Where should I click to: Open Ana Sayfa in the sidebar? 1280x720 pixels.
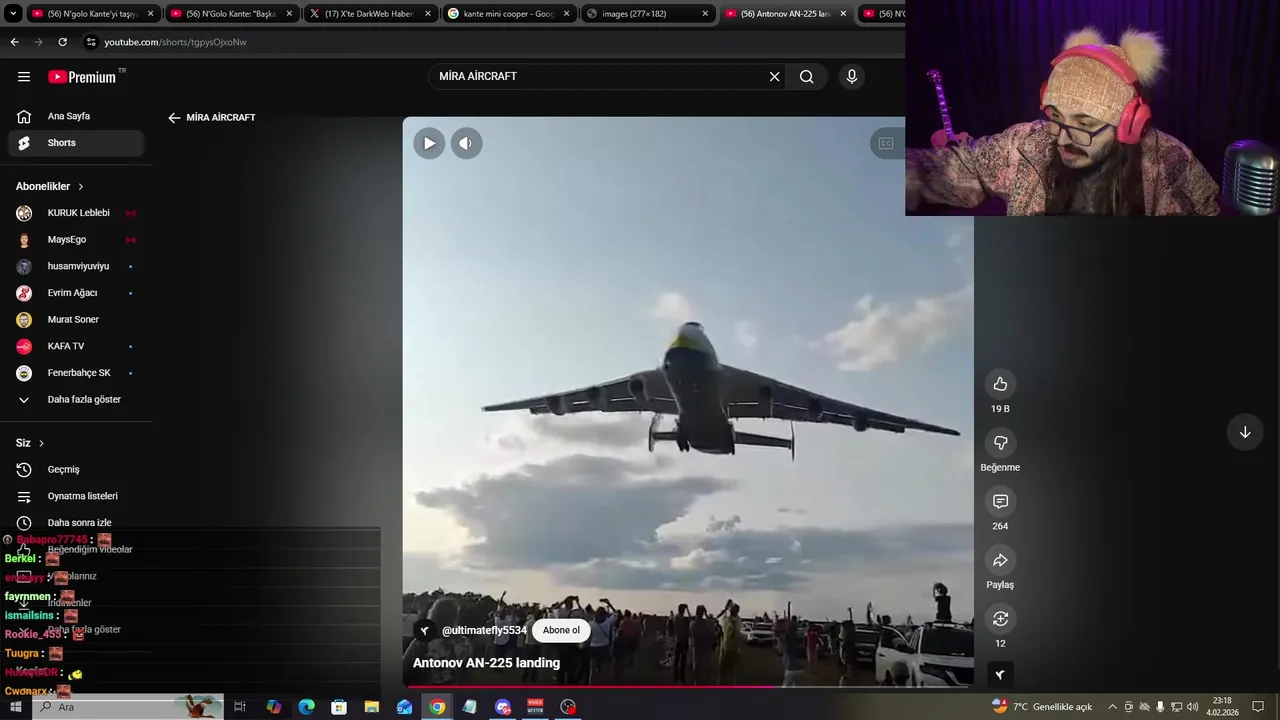coord(76,116)
